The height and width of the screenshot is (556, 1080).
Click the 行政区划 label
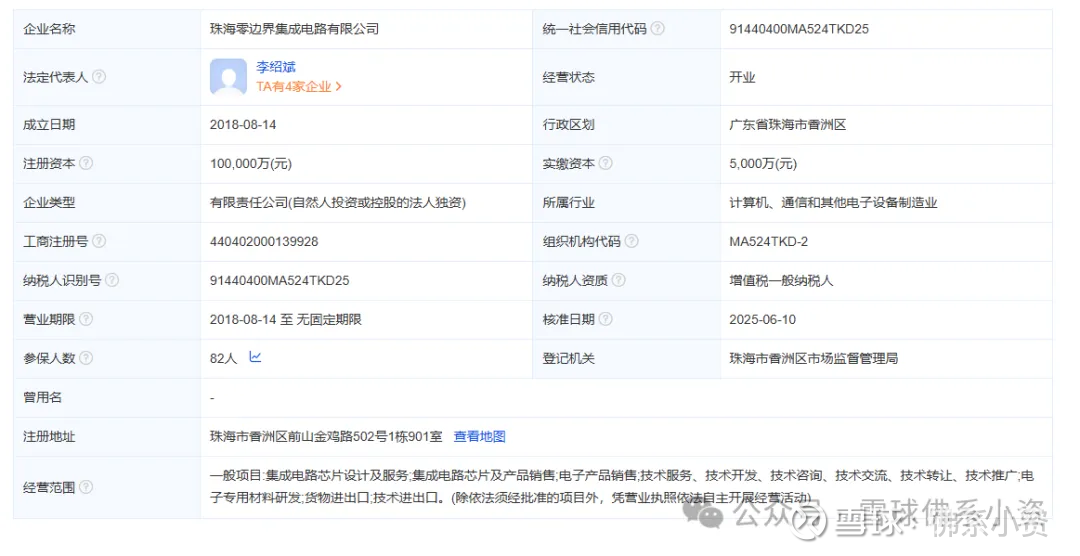click(x=568, y=125)
